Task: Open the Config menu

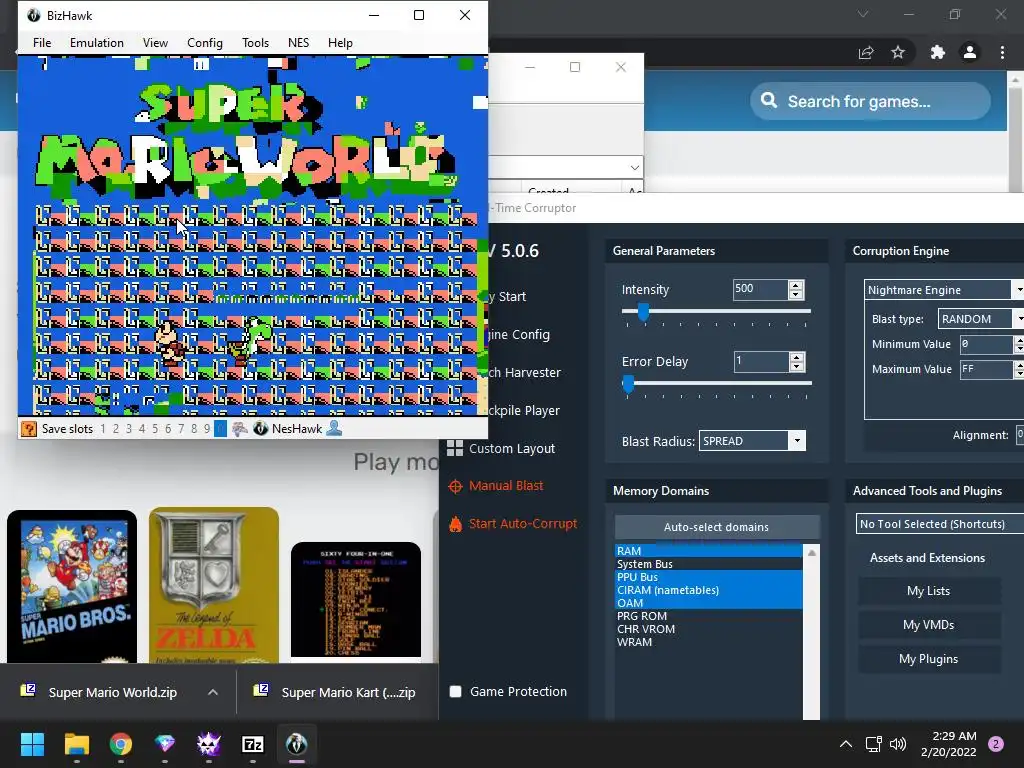Action: coord(205,42)
